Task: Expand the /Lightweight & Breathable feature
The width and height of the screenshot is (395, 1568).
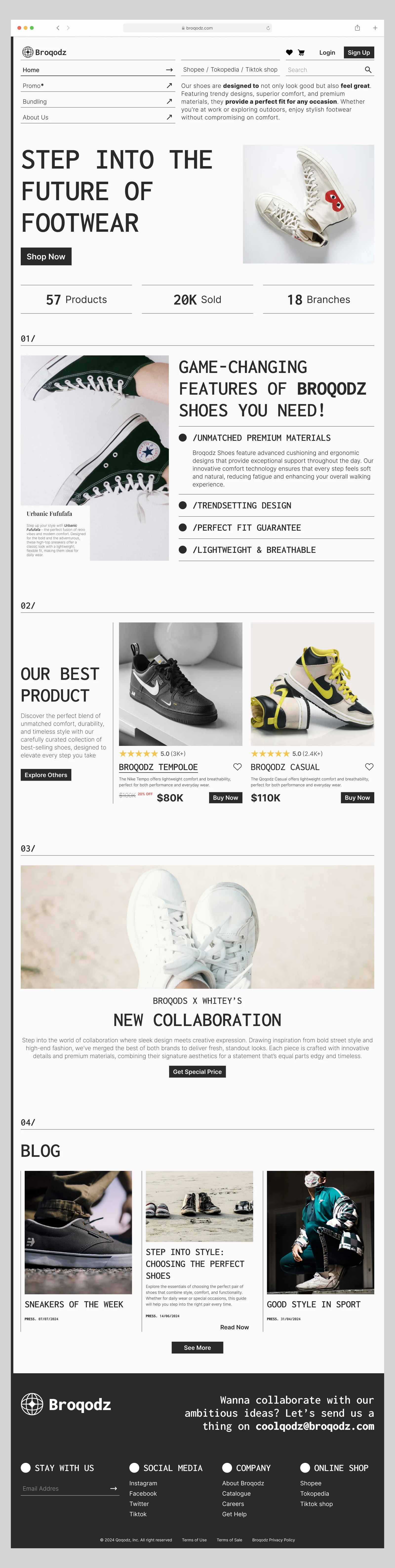Action: [x=276, y=550]
